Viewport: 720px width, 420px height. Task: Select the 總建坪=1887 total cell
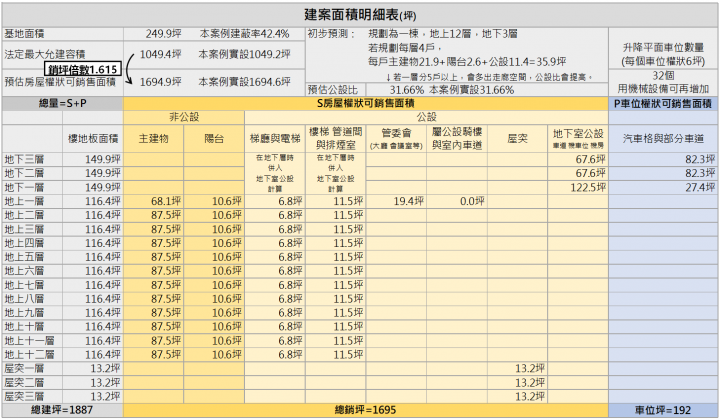click(62, 410)
